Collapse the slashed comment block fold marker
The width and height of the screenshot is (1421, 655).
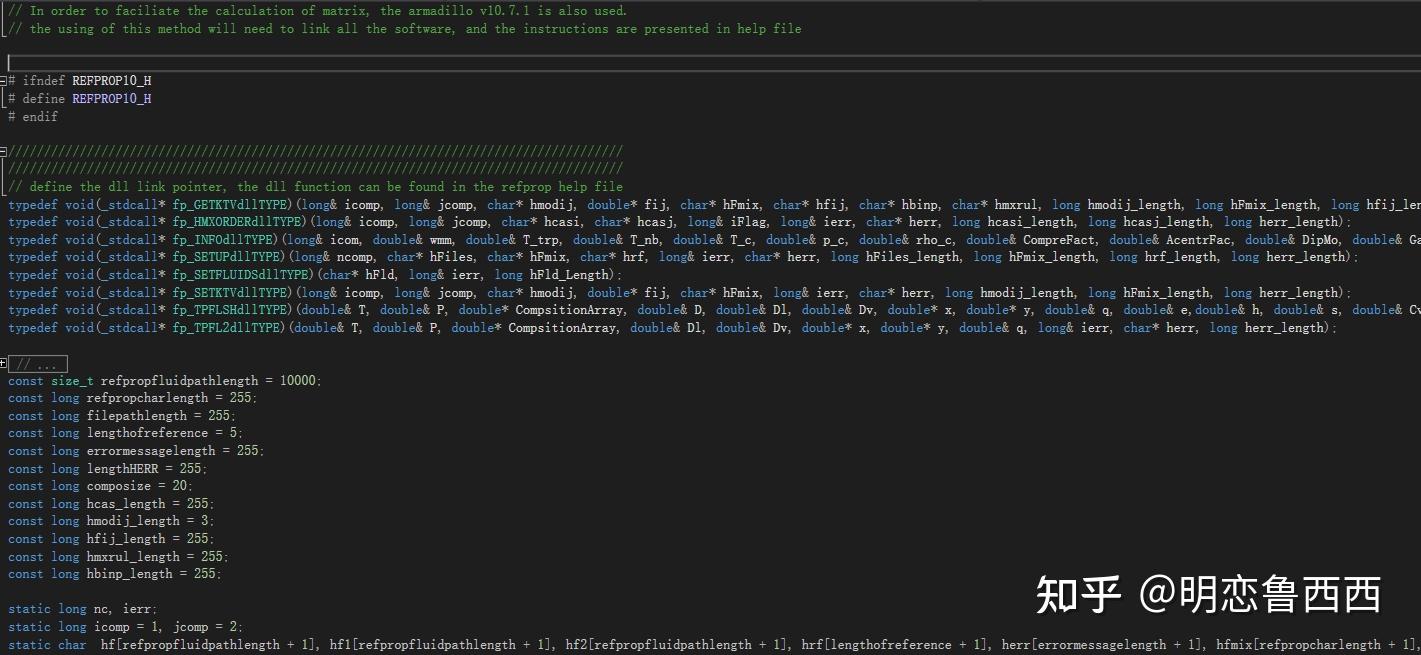coord(4,152)
